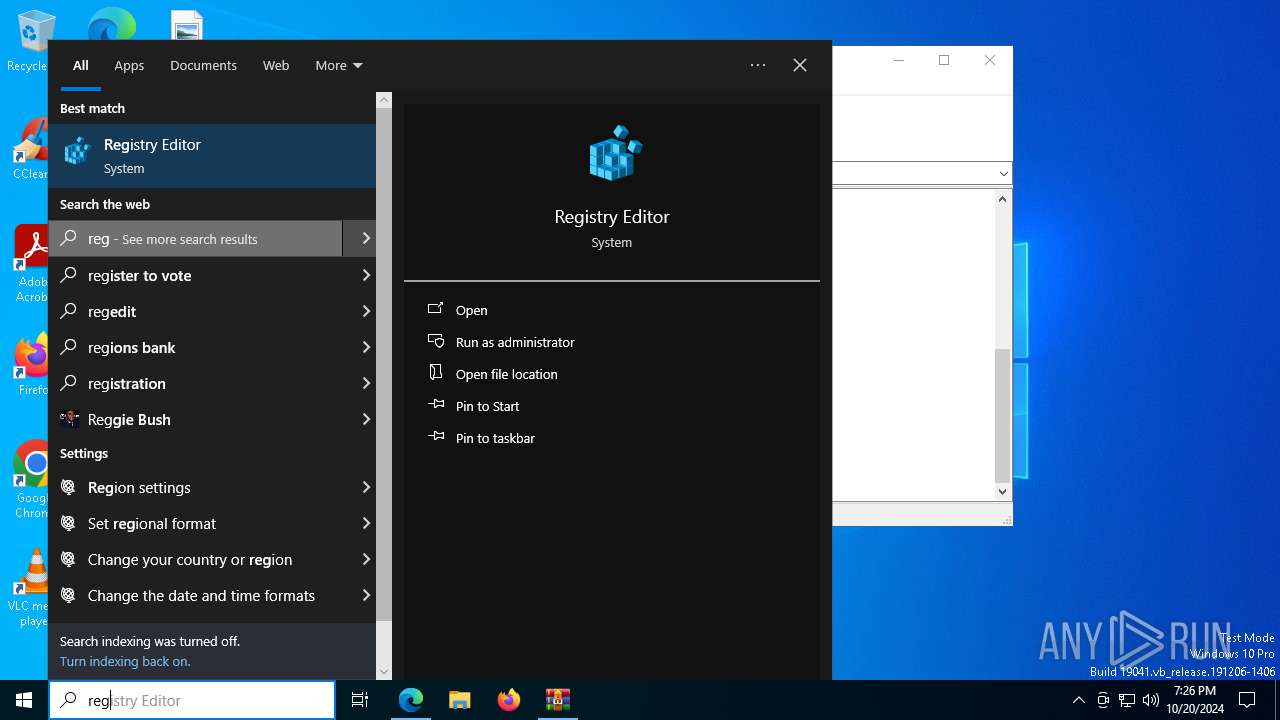Open Task View from the taskbar

coord(360,700)
